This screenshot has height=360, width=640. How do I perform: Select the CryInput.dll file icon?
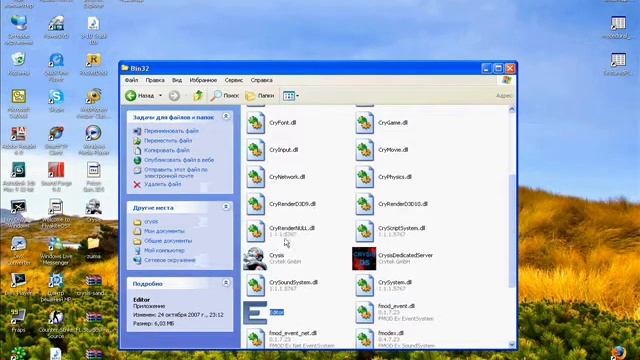click(256, 150)
